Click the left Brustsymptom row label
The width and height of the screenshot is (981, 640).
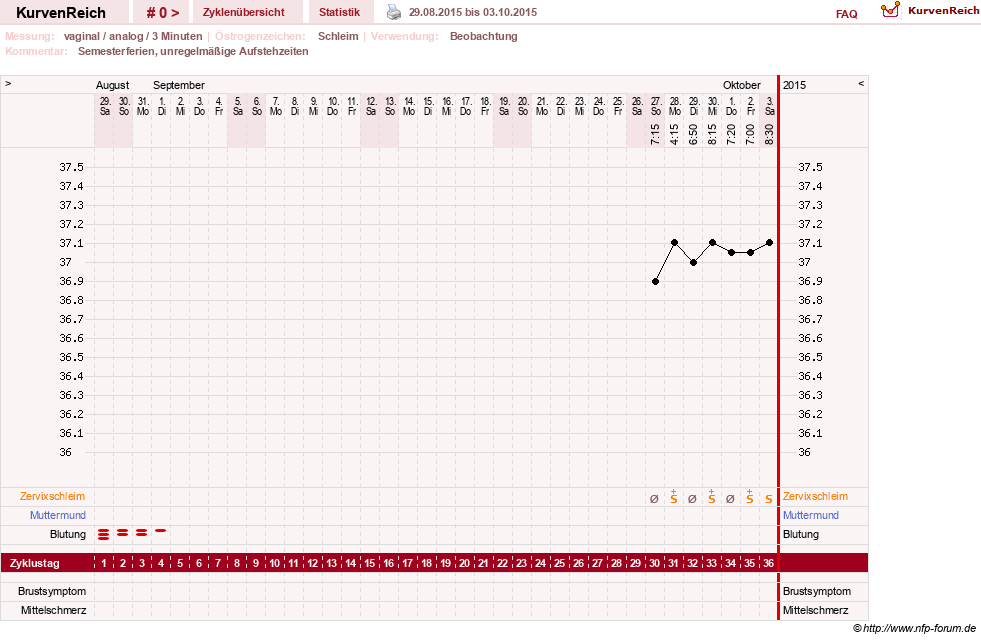coord(52,591)
